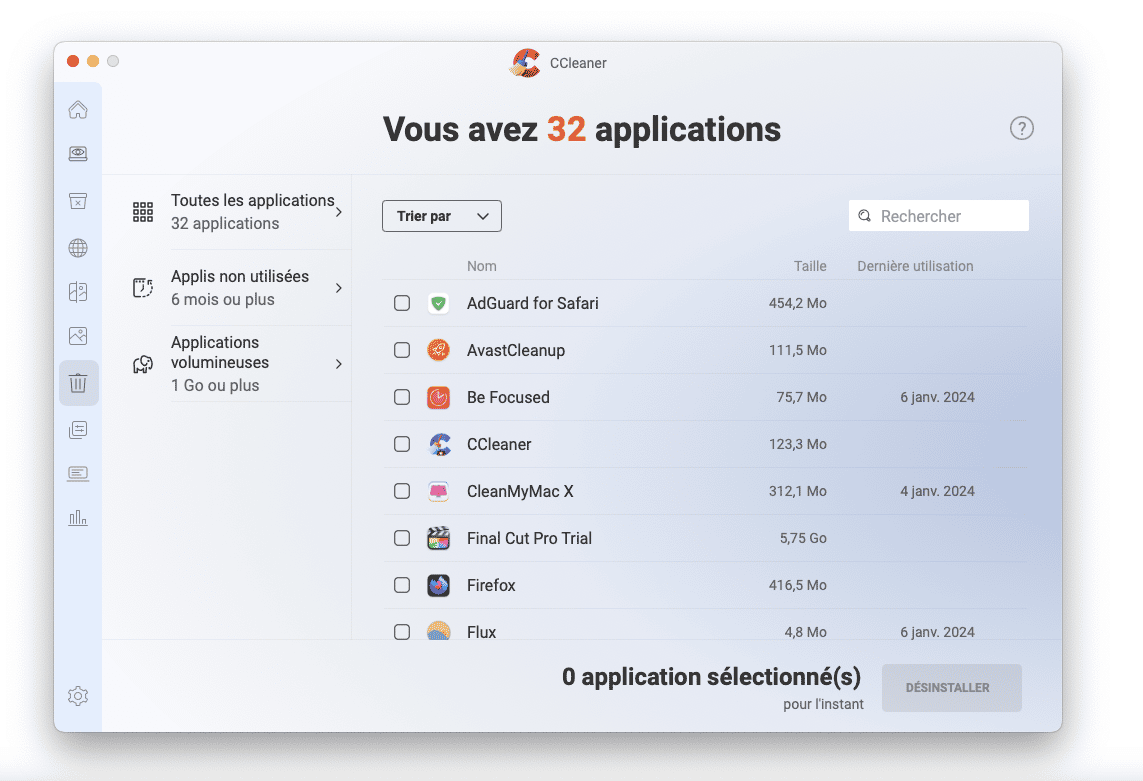Click the AvastCleanup rocket icon
This screenshot has width=1143, height=781.
click(438, 350)
